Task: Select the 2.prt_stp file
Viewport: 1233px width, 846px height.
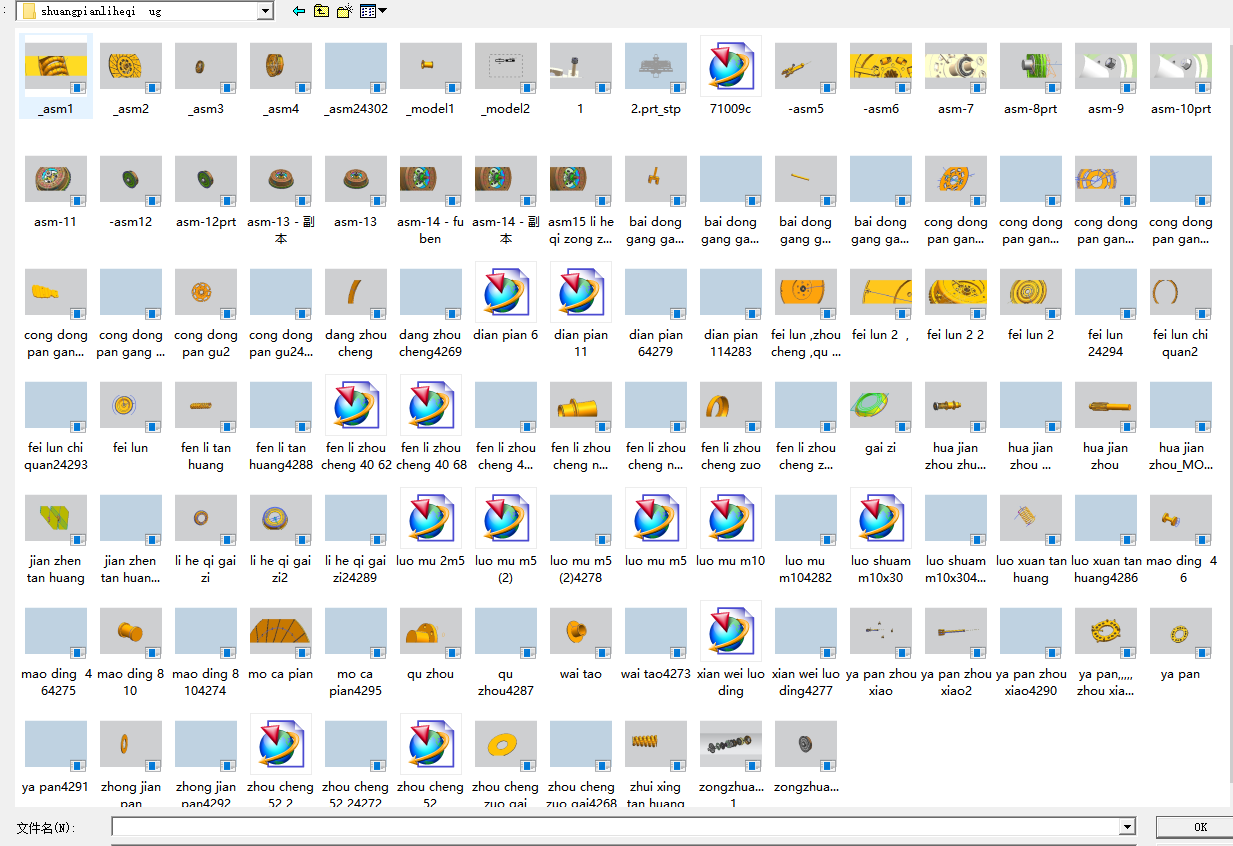Action: click(x=656, y=77)
